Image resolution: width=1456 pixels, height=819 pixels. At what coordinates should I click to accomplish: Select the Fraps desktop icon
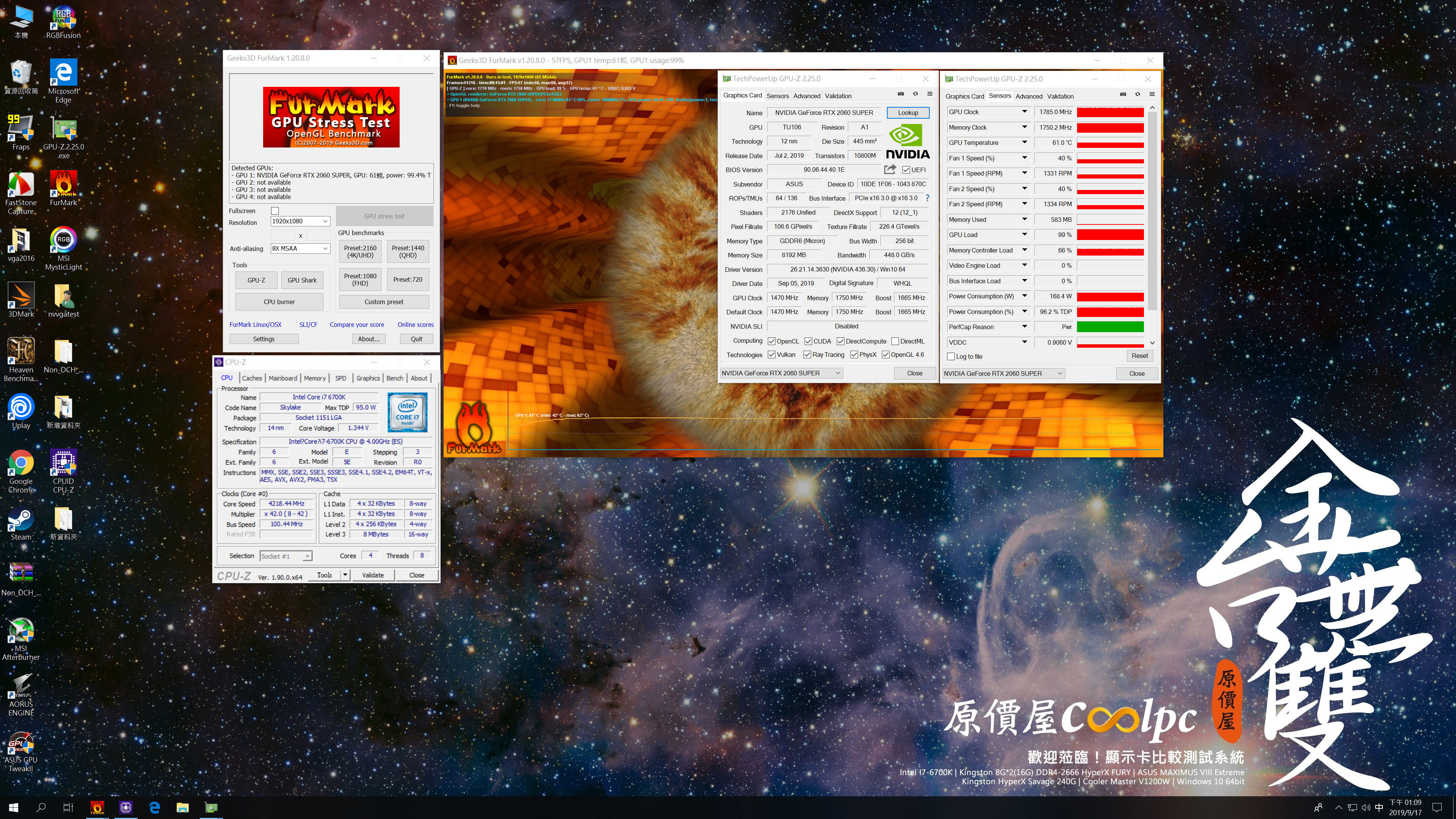(x=21, y=132)
